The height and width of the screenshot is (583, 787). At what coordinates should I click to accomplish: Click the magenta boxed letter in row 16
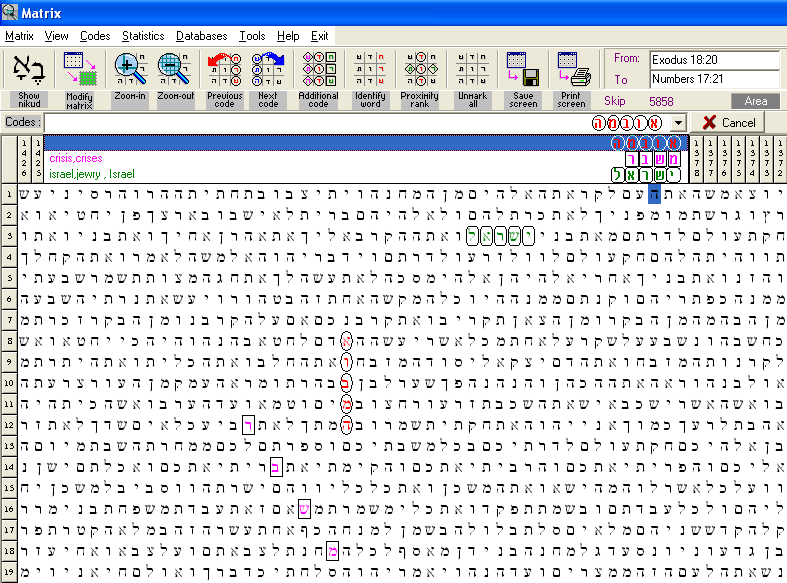tap(304, 510)
